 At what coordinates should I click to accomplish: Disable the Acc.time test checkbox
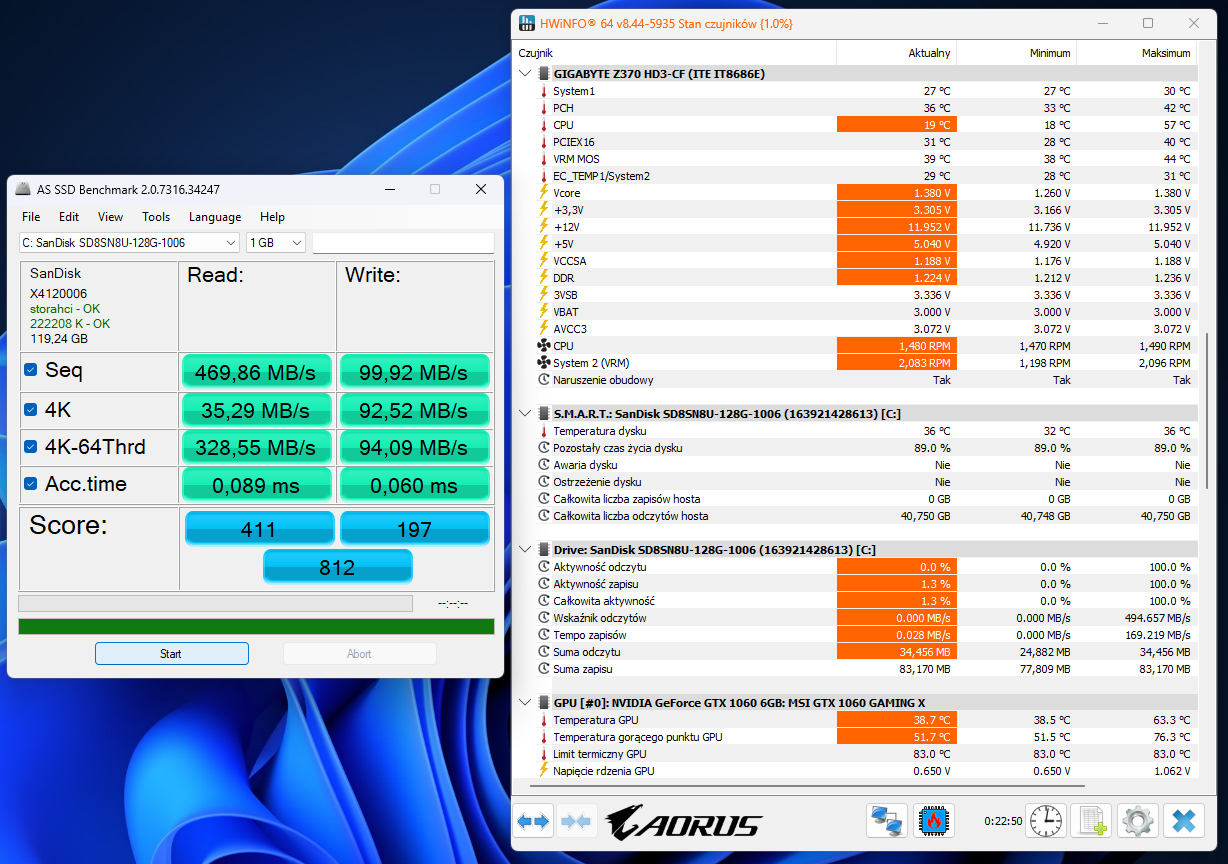tap(31, 485)
